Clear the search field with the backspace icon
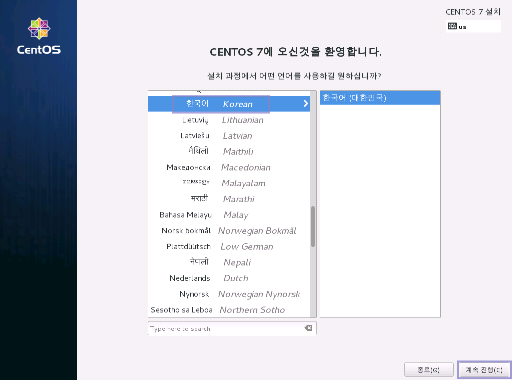This screenshot has width=512, height=384. 309,328
